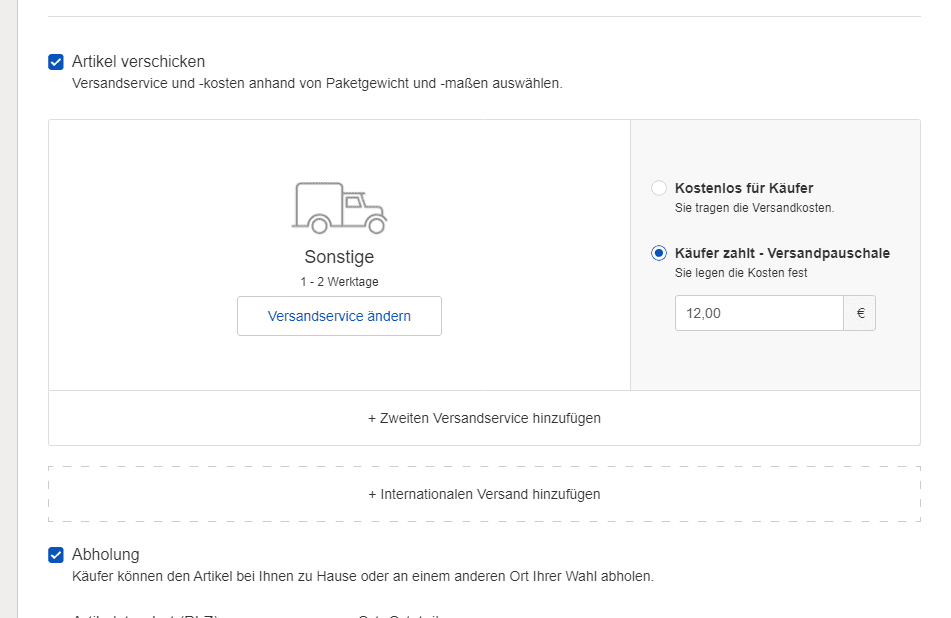Click the Abholung label text
This screenshot has width=951, height=618.
[106, 554]
